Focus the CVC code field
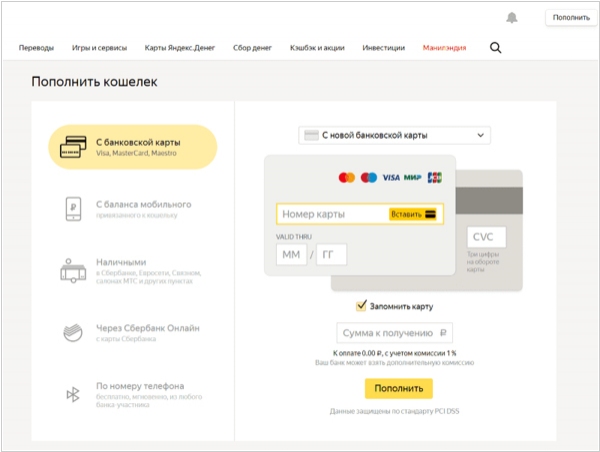Image resolution: width=600 pixels, height=452 pixels. coord(486,237)
